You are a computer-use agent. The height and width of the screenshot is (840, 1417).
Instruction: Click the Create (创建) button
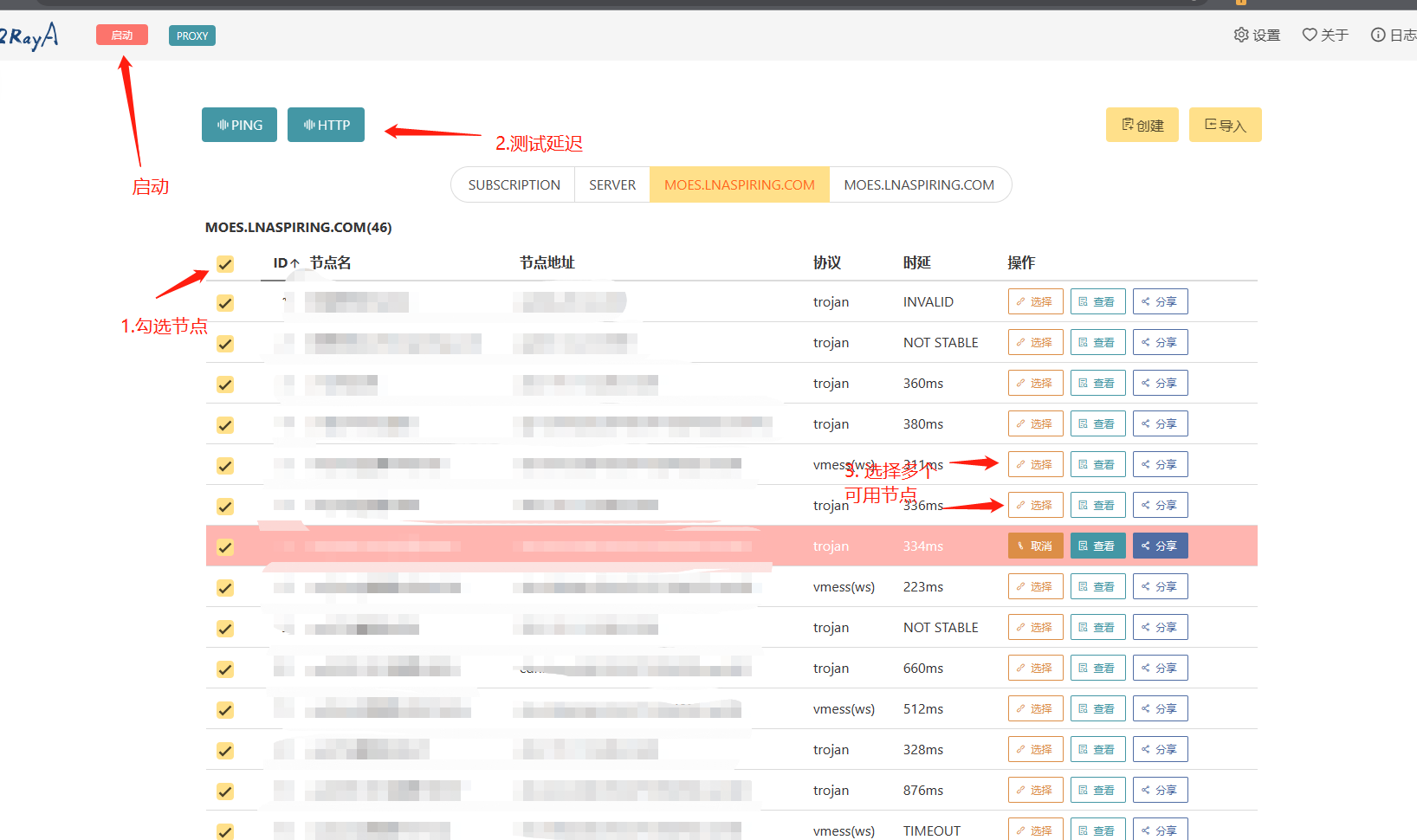tap(1142, 125)
